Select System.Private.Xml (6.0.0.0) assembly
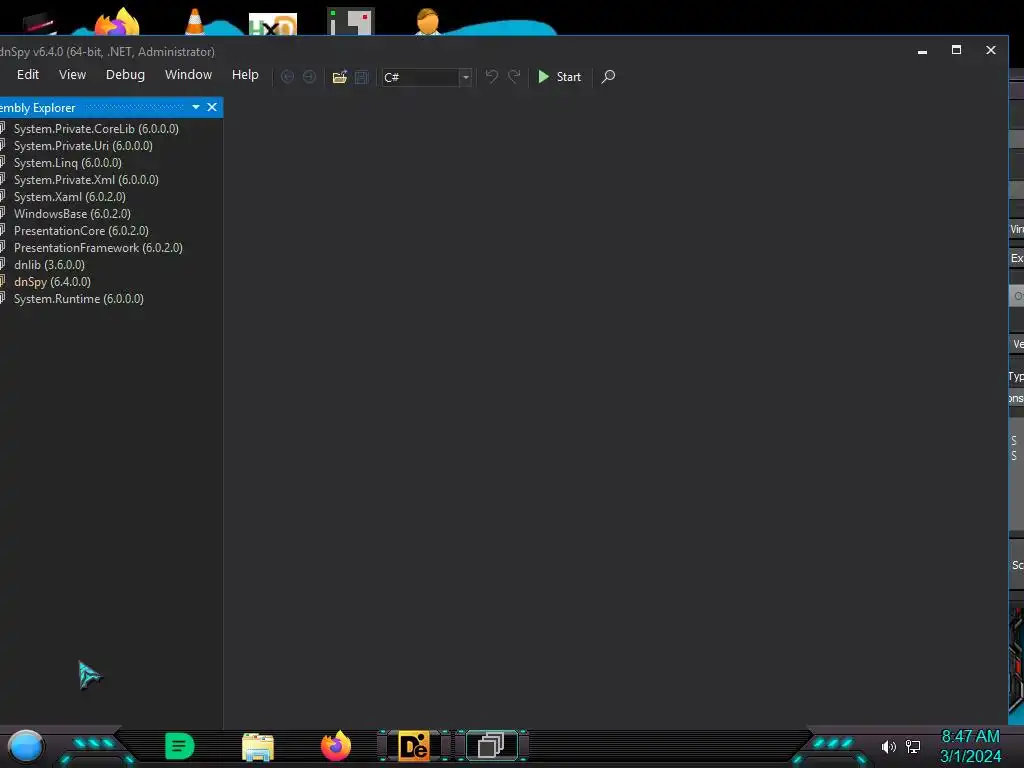 (86, 180)
